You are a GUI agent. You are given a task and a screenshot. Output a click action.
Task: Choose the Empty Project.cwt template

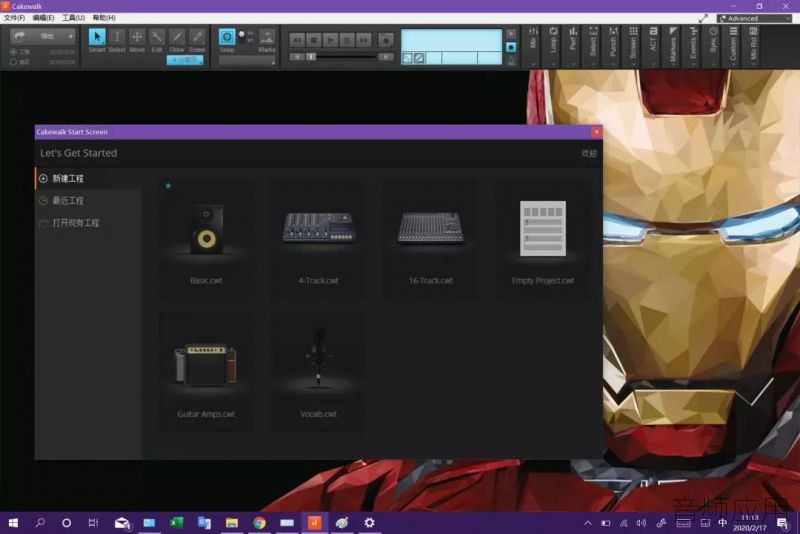pyautogui.click(x=543, y=239)
